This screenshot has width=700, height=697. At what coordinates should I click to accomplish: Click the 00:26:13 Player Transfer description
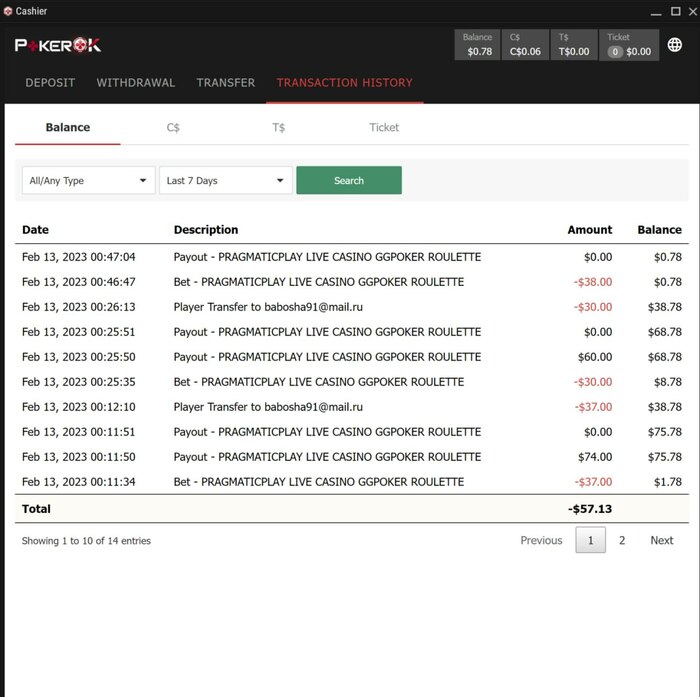(268, 307)
